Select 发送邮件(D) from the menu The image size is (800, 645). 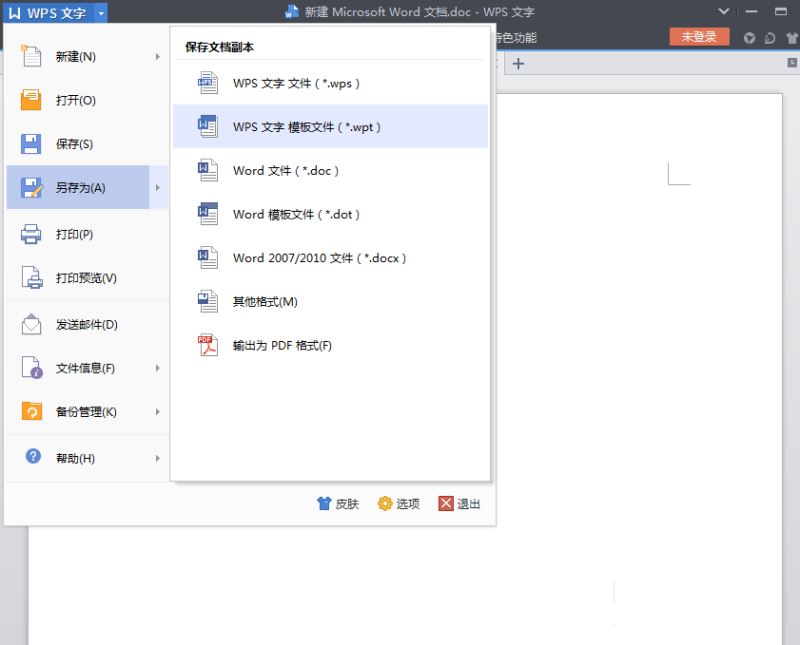(86, 324)
